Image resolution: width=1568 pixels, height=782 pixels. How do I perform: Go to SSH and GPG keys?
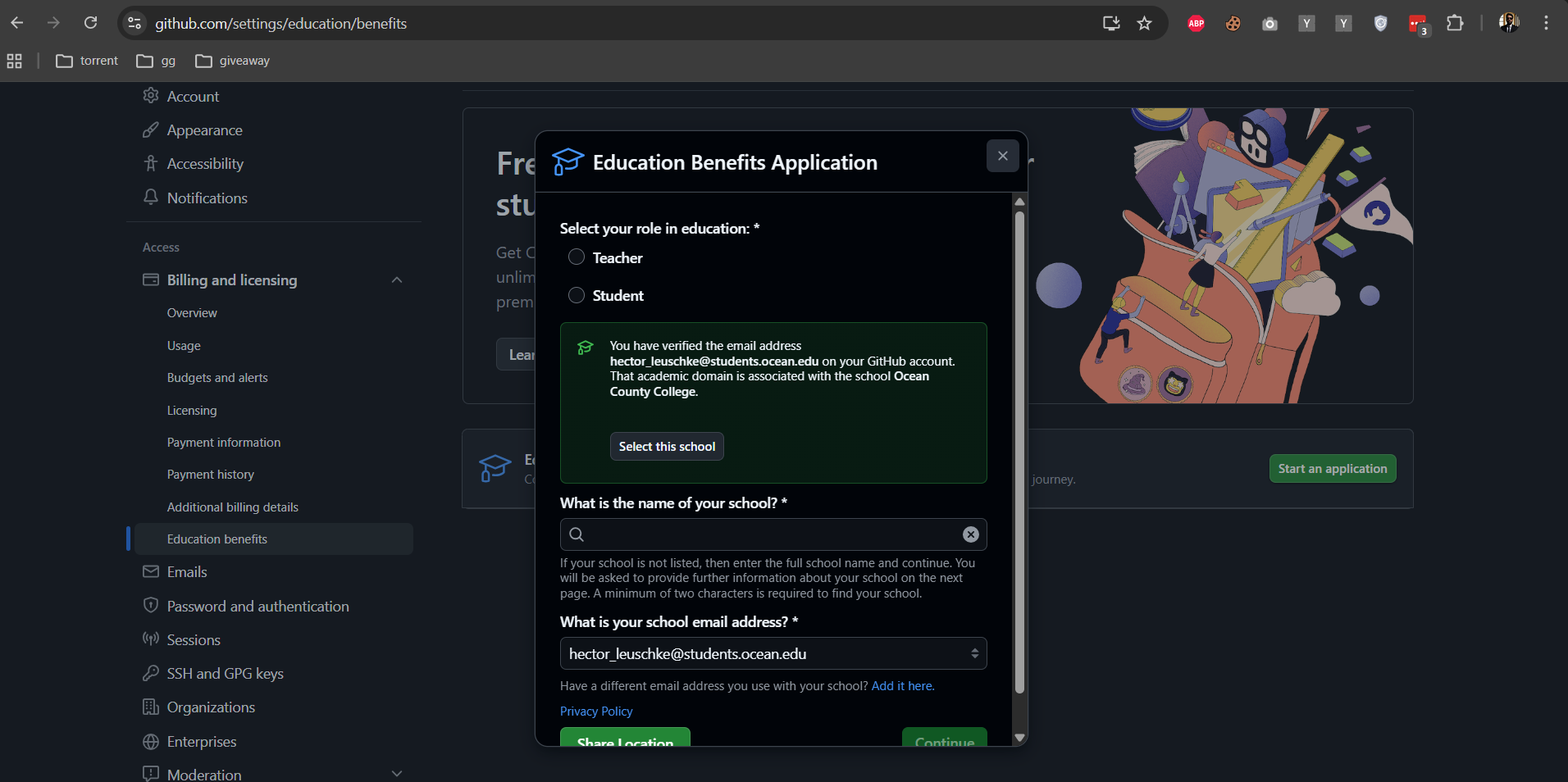[225, 674]
